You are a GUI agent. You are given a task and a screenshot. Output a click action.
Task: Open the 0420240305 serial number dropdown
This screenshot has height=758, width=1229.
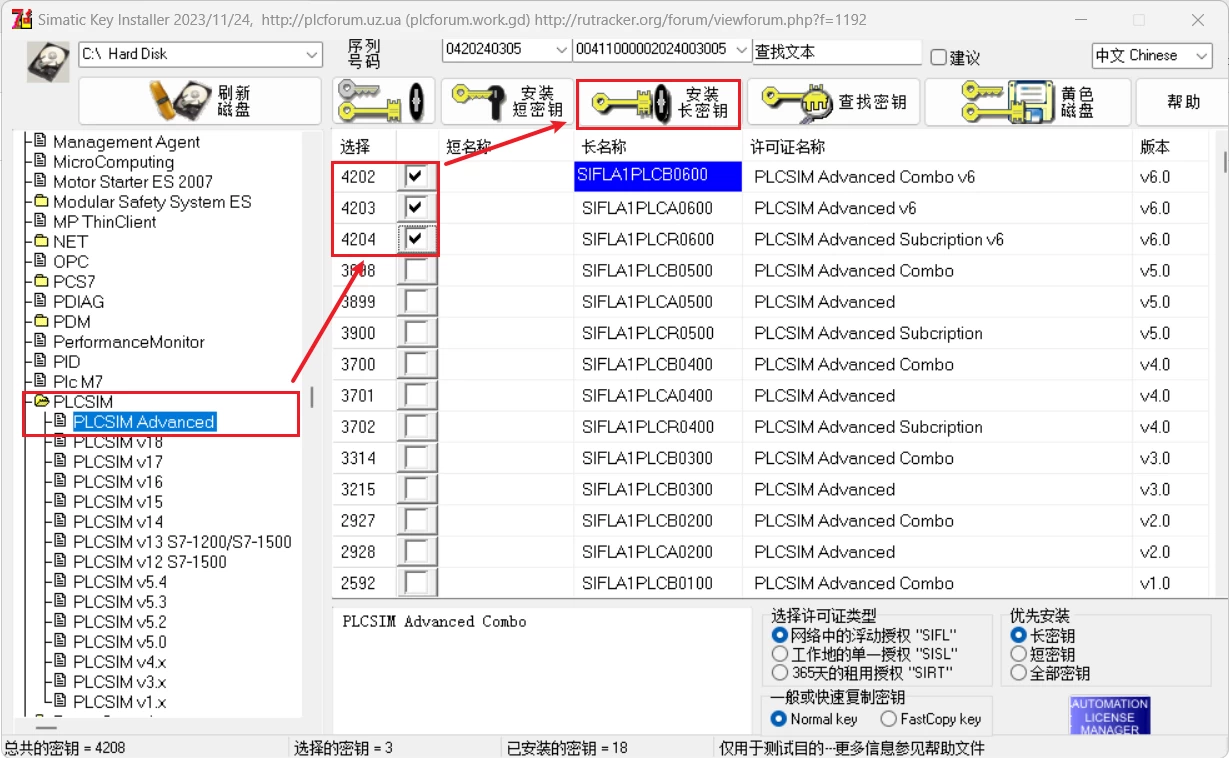[506, 49]
